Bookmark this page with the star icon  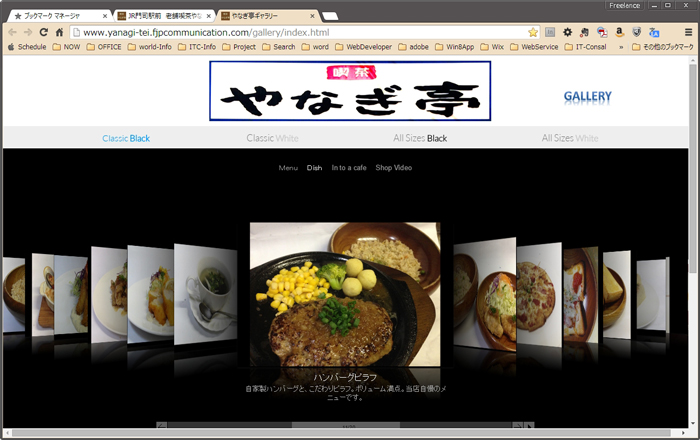(533, 32)
